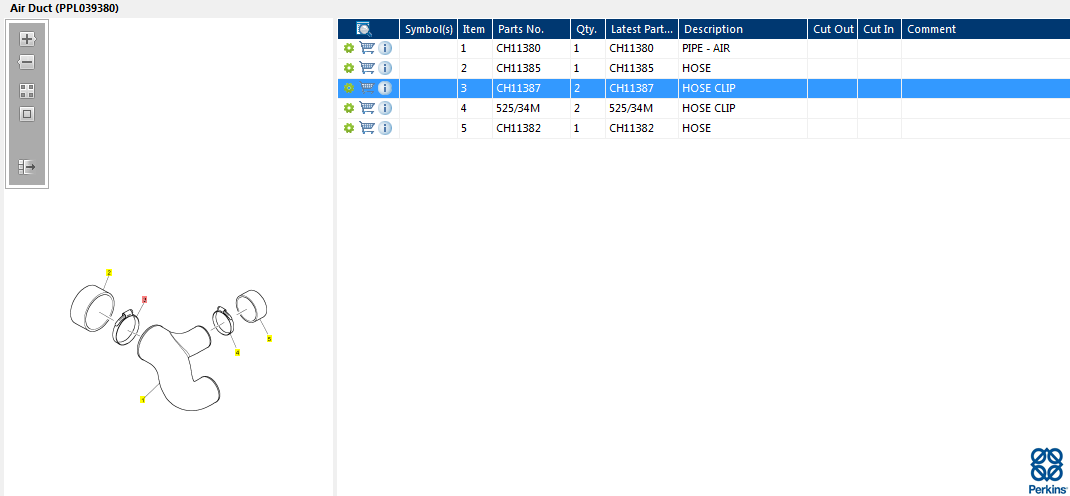Open info for CH11387 HOSE CLIP
The image size is (1070, 496).
point(385,88)
